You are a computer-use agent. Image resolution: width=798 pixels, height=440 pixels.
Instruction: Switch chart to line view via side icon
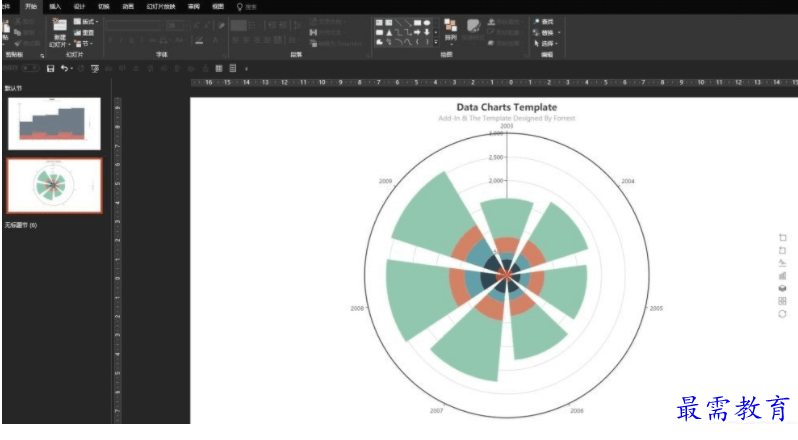pyautogui.click(x=782, y=262)
